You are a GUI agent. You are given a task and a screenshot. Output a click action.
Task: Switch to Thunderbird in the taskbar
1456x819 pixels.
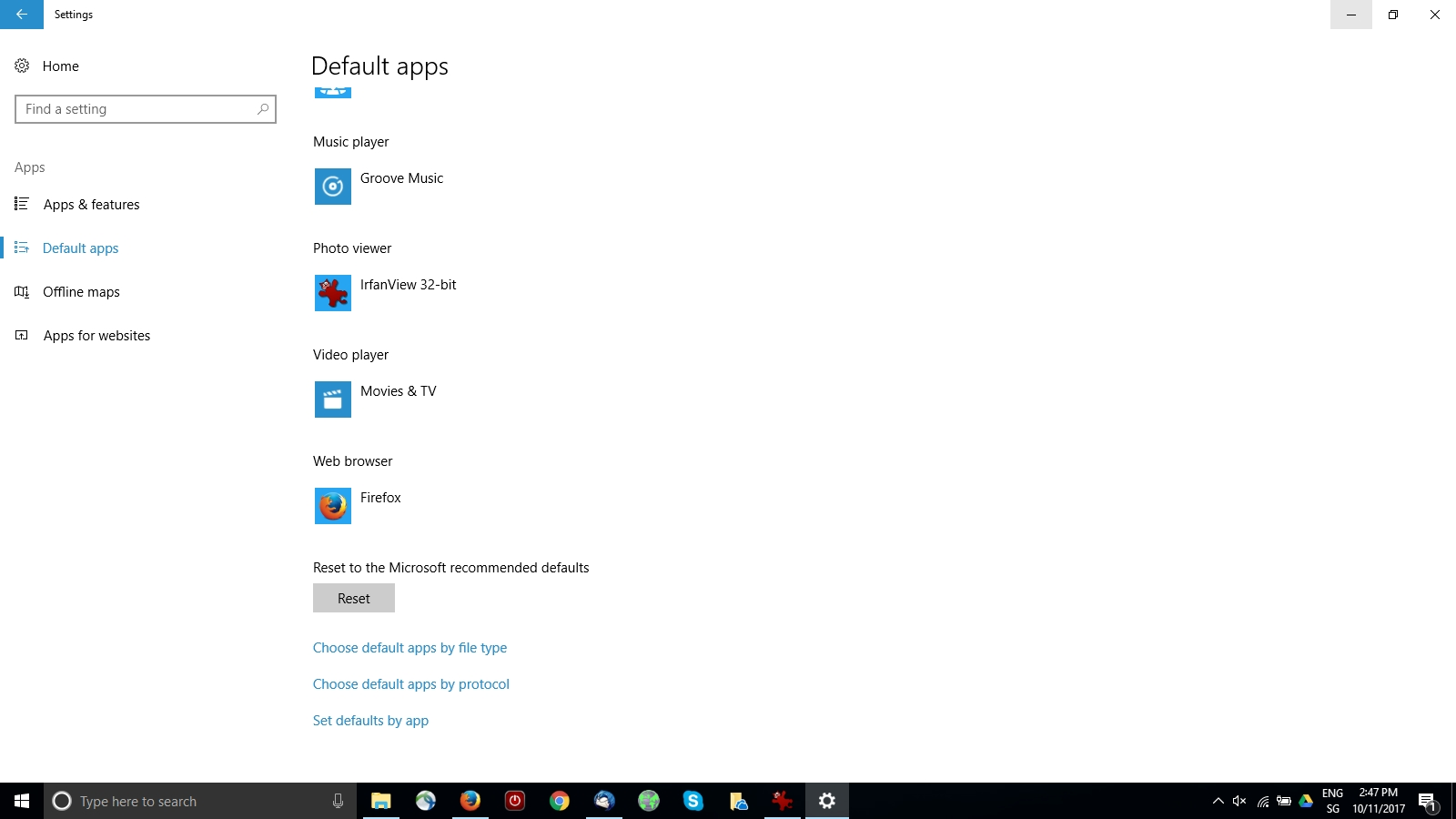[604, 801]
